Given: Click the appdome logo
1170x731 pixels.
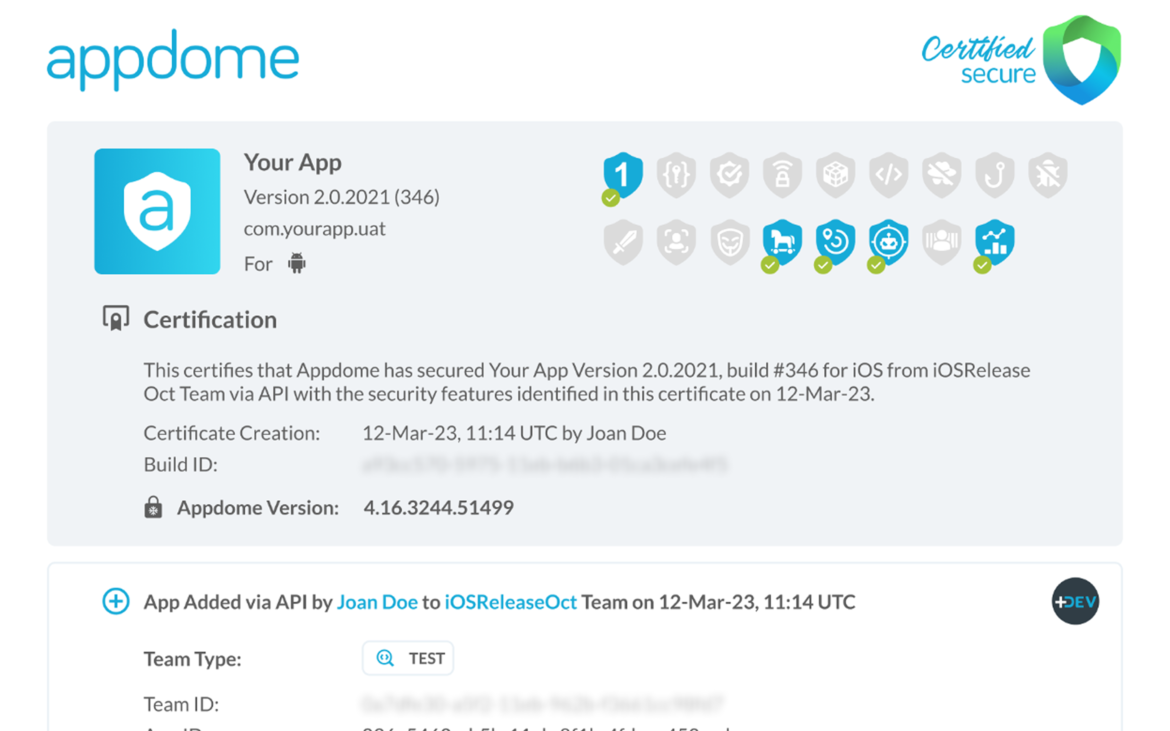Looking at the screenshot, I should pos(172,60).
